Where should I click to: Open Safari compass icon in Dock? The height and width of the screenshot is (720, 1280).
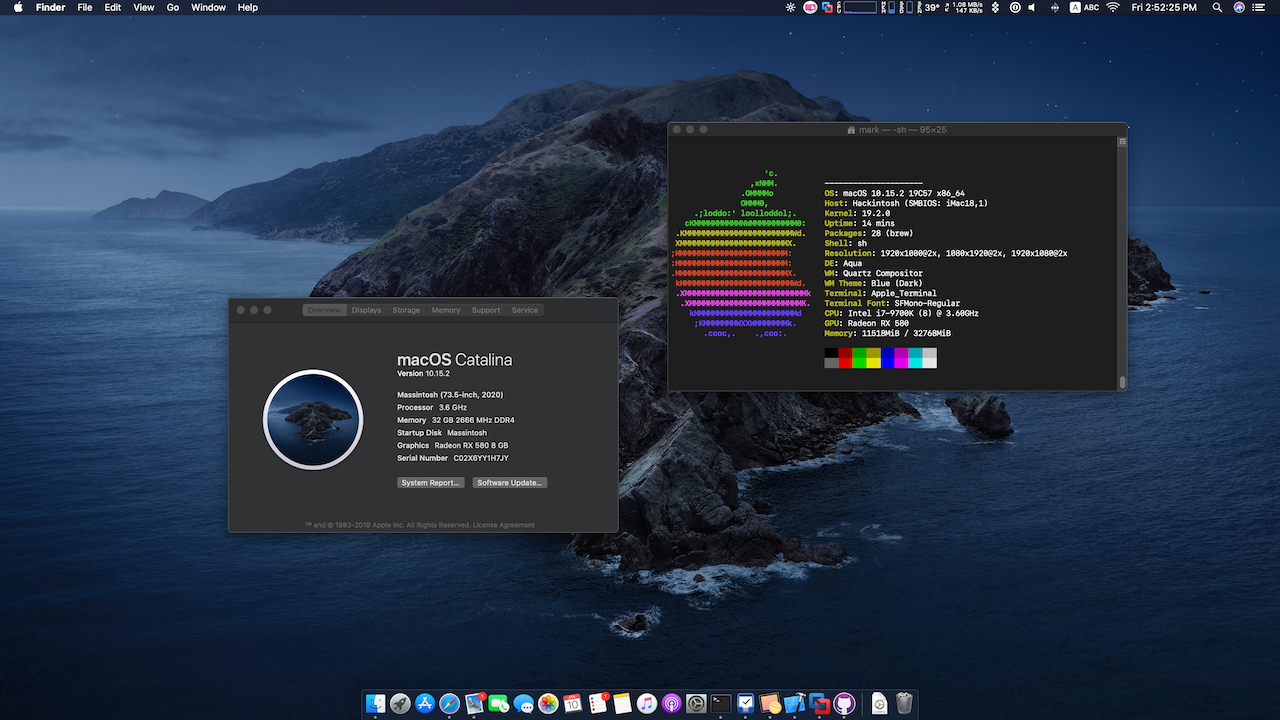point(450,704)
